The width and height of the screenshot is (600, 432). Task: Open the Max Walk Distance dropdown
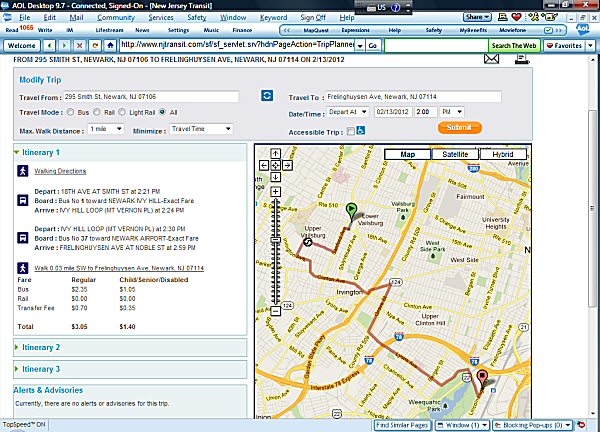tap(106, 129)
